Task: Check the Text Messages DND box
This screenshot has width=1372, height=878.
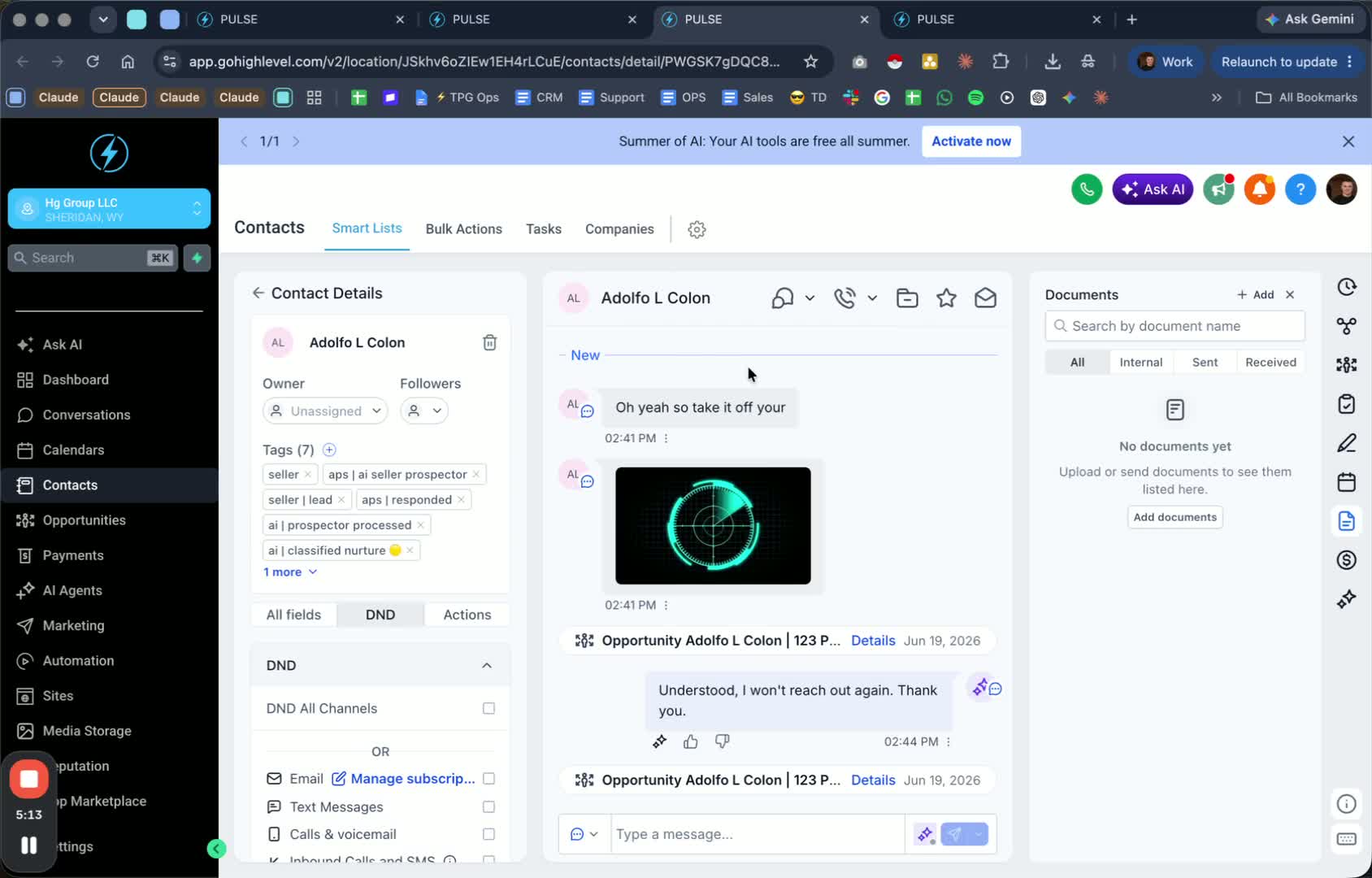Action: (x=488, y=806)
